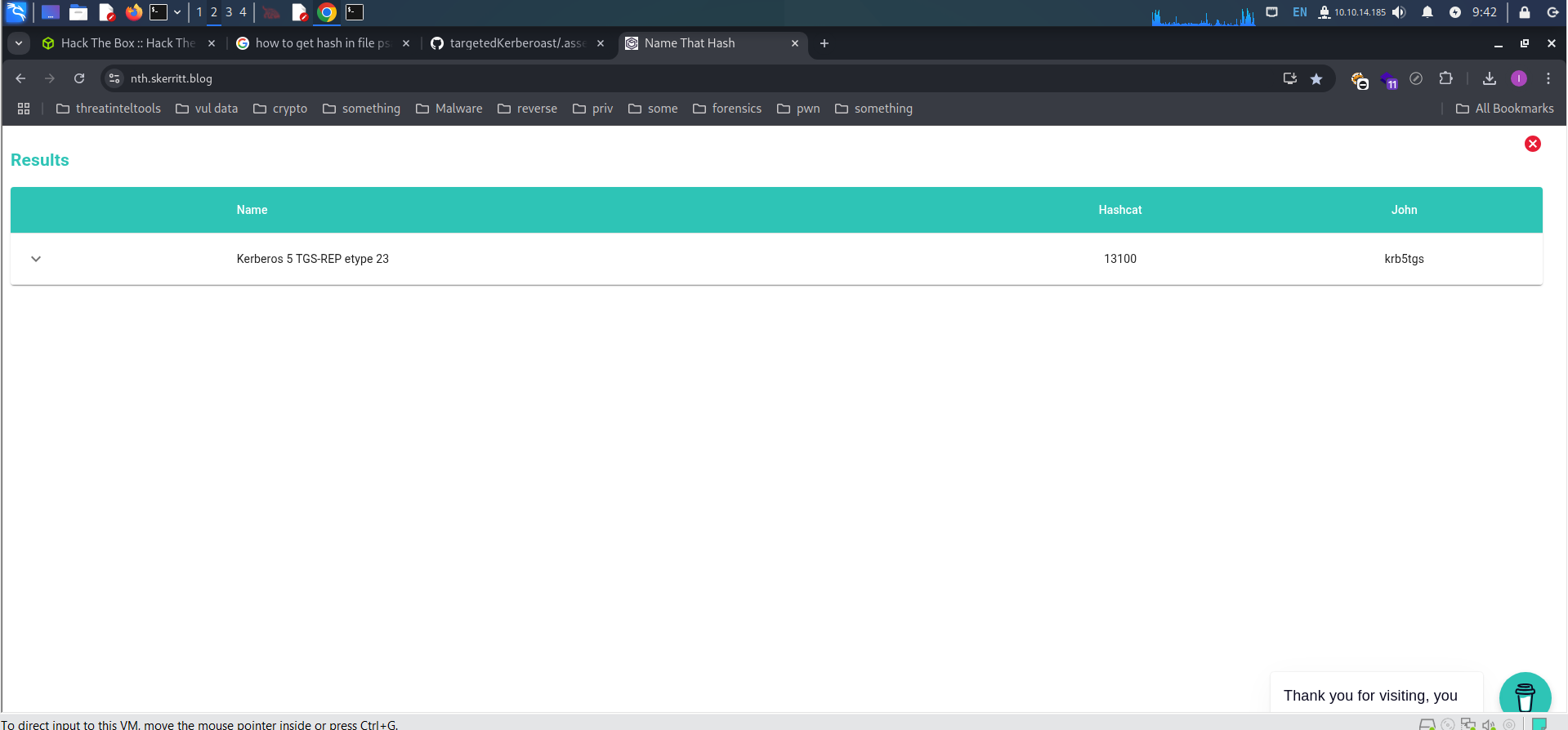The height and width of the screenshot is (730, 1568).
Task: Expand the Kerberos 5 TGS-REP row
Action: [36, 259]
